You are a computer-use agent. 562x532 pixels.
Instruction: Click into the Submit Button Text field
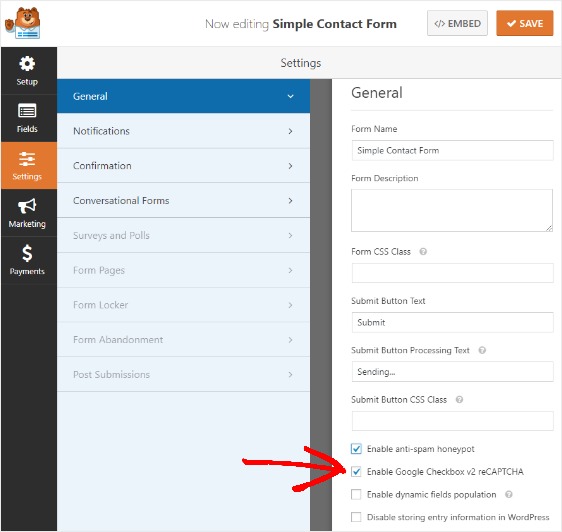tap(452, 322)
